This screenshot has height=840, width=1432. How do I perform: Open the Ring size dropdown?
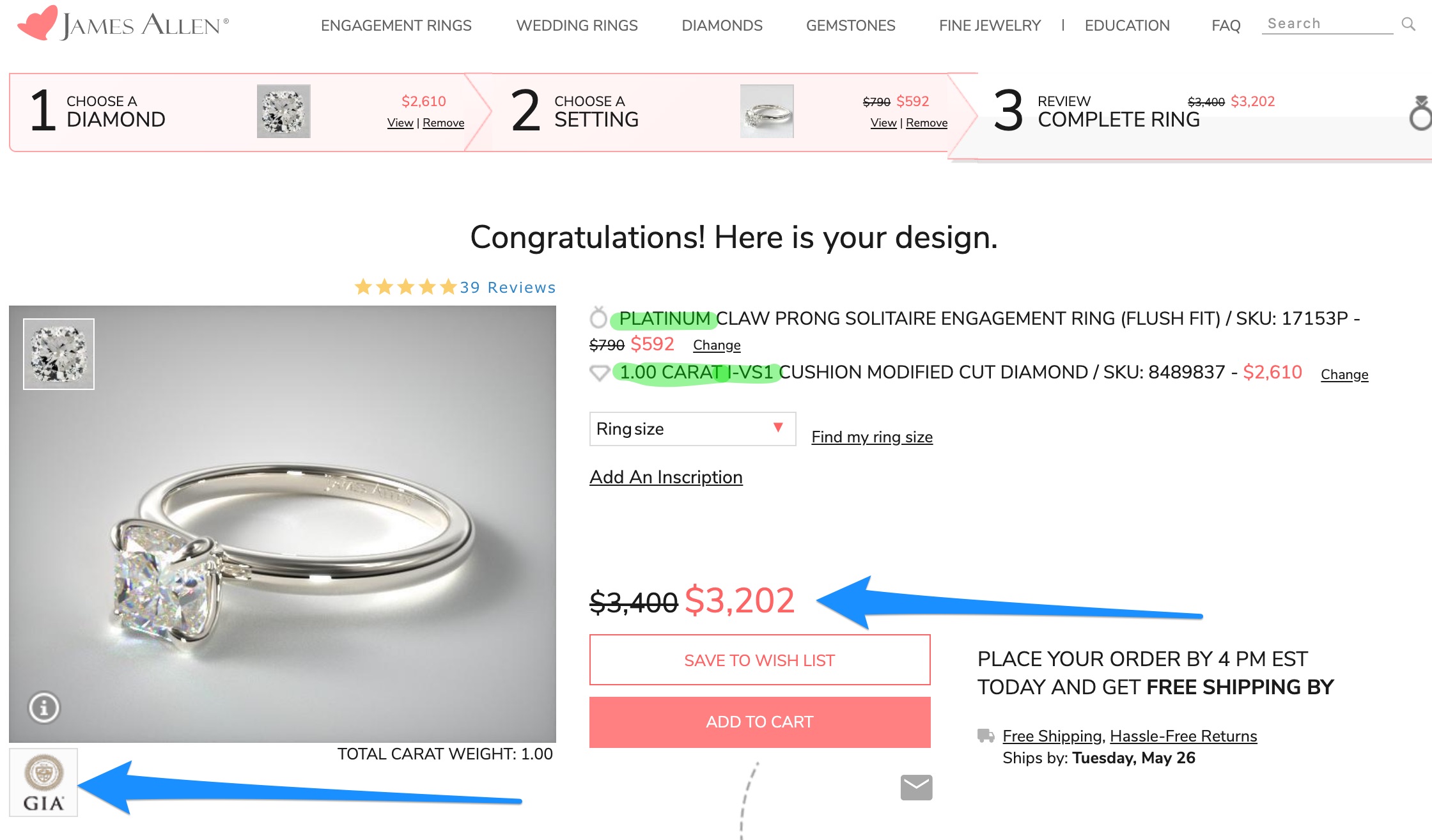click(x=692, y=429)
